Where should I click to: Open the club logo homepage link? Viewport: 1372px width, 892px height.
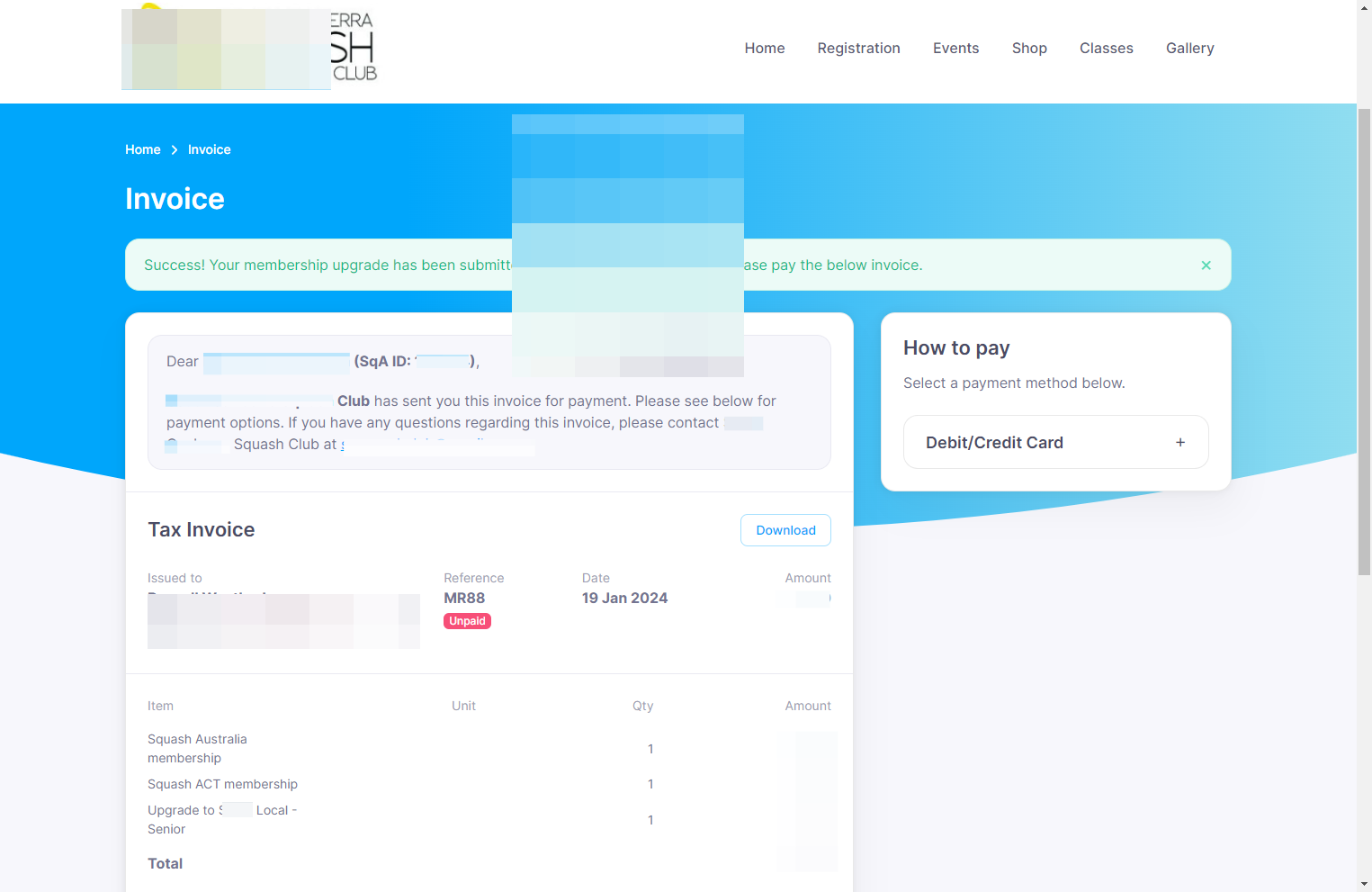tap(249, 48)
